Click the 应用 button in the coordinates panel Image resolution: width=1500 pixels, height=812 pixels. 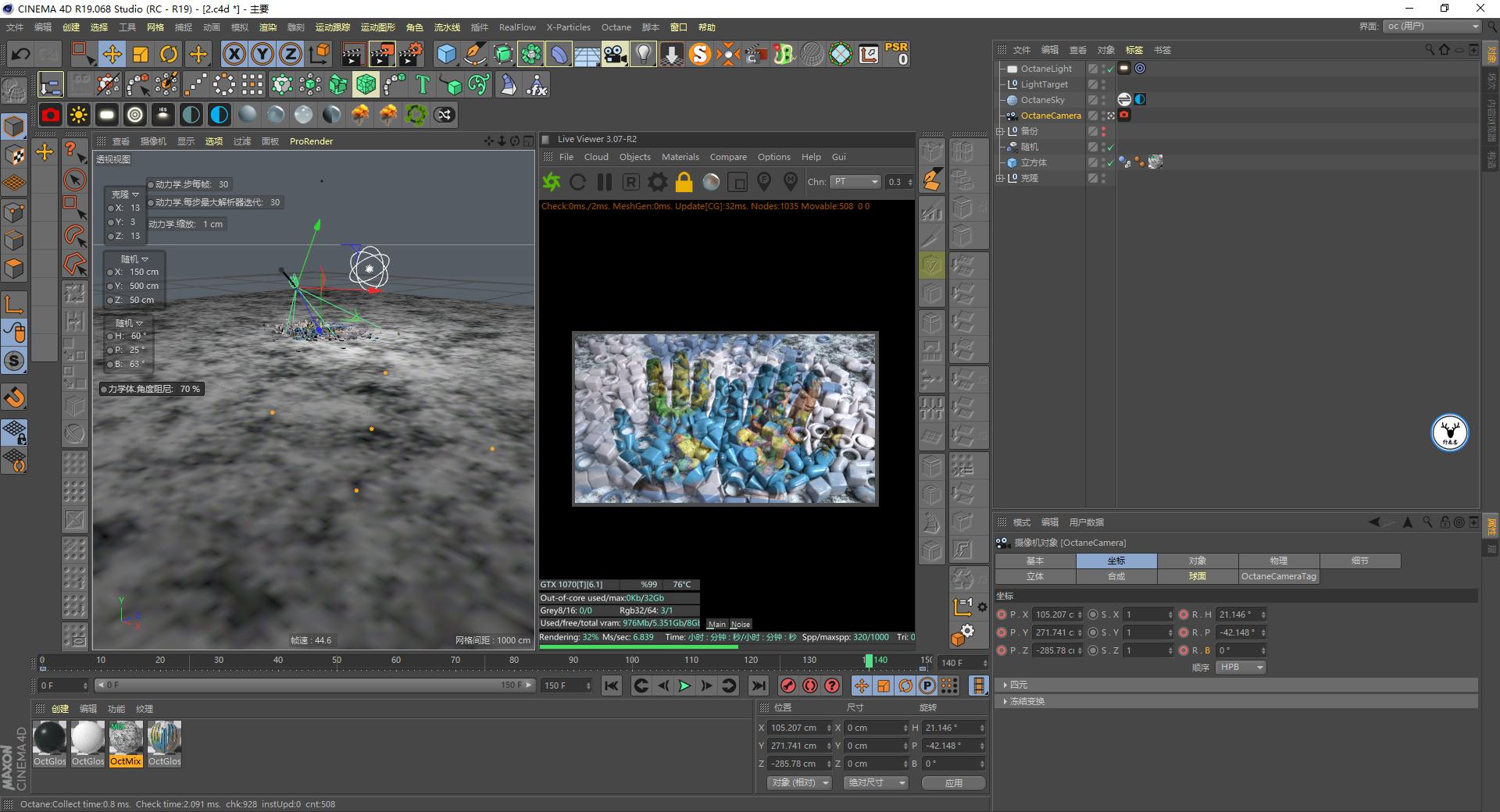pyautogui.click(x=953, y=782)
